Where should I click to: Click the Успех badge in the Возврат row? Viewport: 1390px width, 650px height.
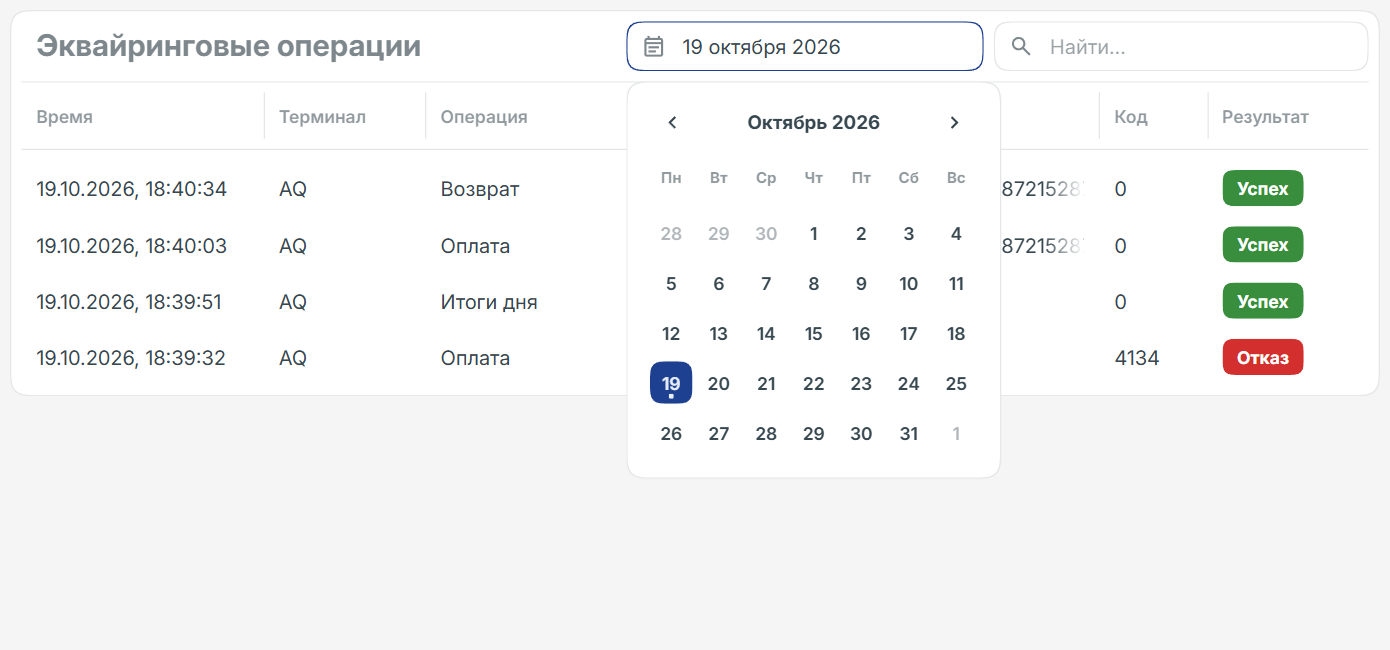(x=1263, y=188)
